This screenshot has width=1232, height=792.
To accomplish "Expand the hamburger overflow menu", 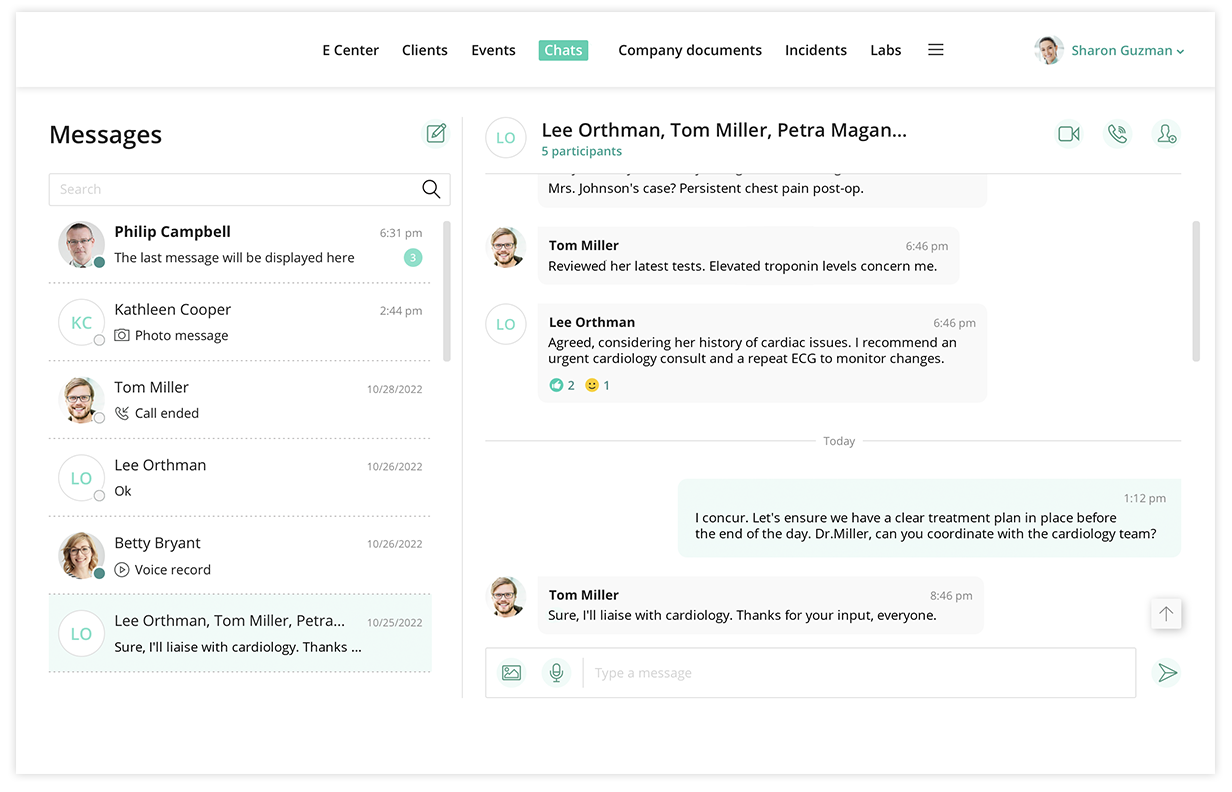I will (936, 50).
